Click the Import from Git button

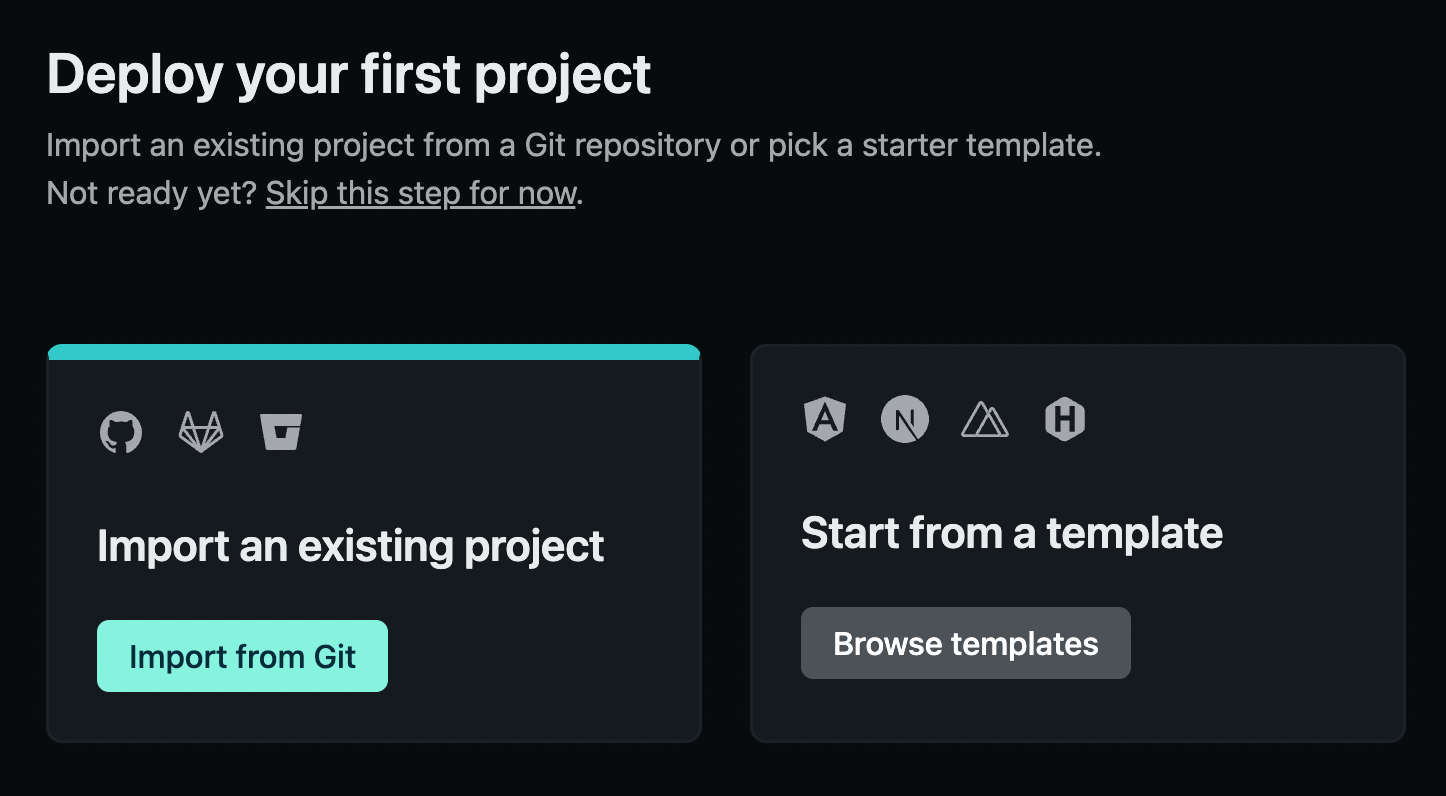tap(242, 656)
